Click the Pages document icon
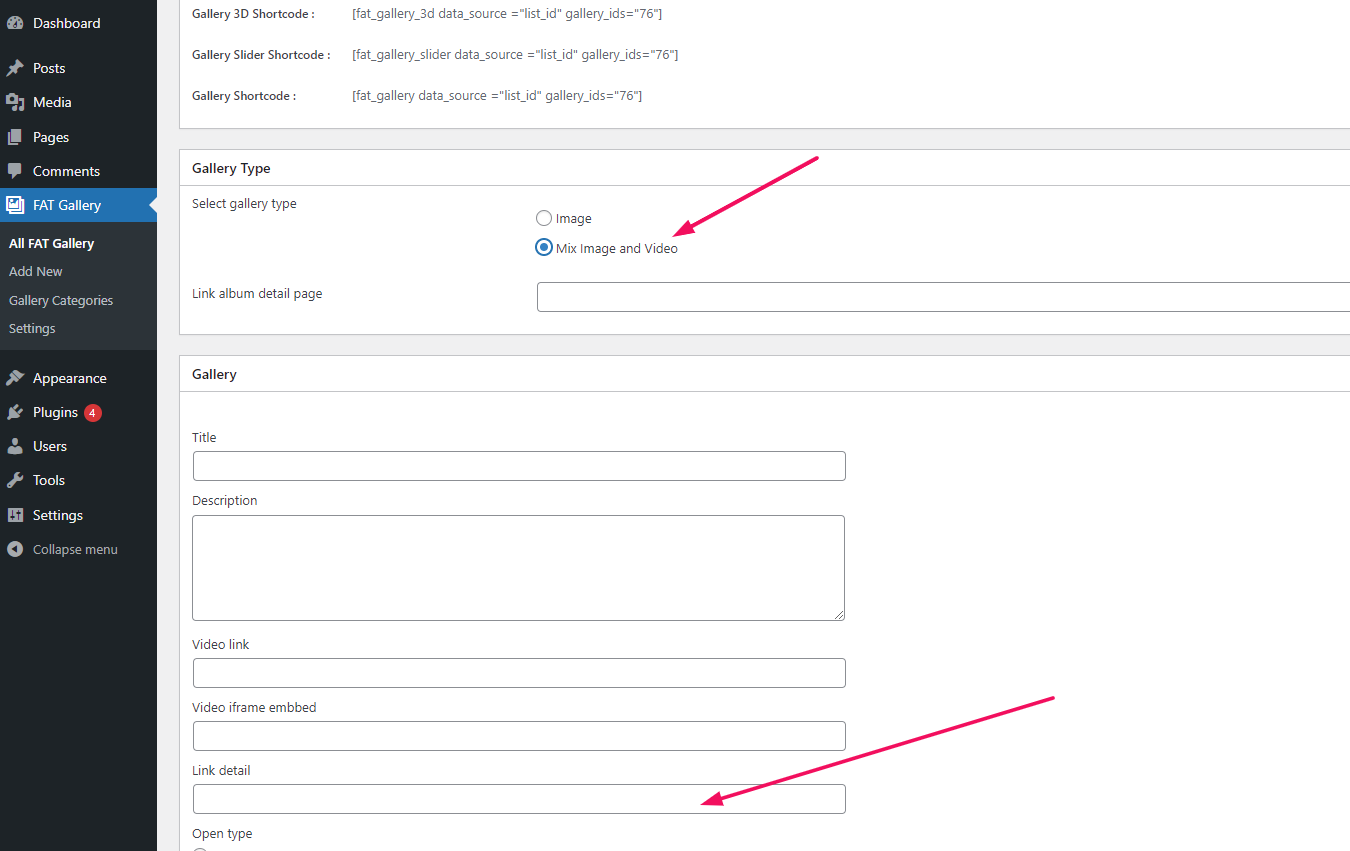The height and width of the screenshot is (851, 1350). point(15,137)
